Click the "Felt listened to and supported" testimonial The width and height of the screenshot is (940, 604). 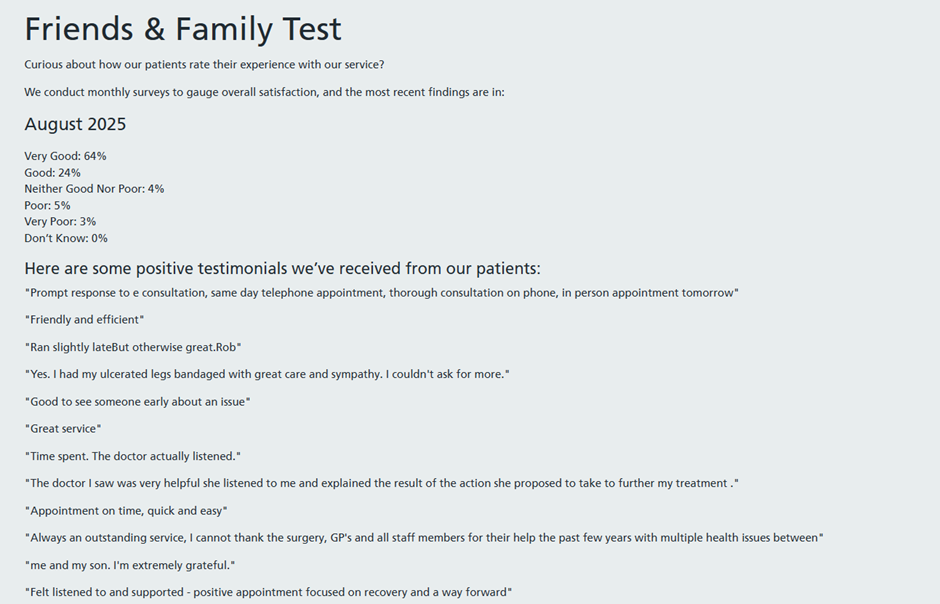pyautogui.click(x=268, y=592)
